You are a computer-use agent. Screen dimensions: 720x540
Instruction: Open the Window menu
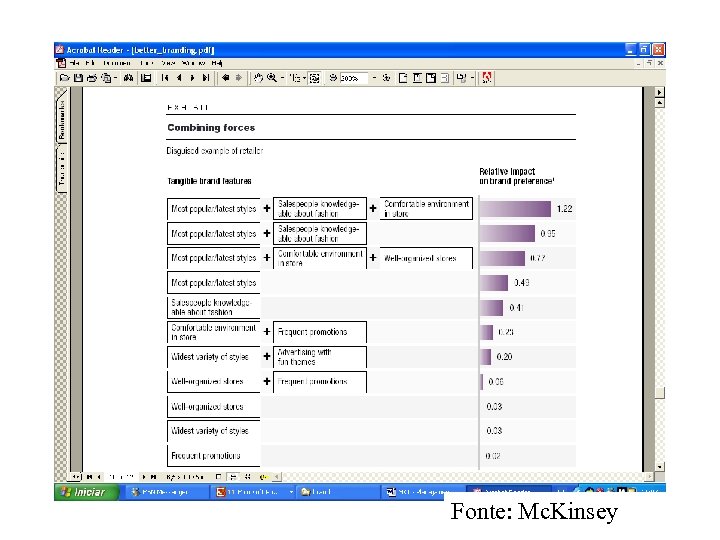[193, 63]
